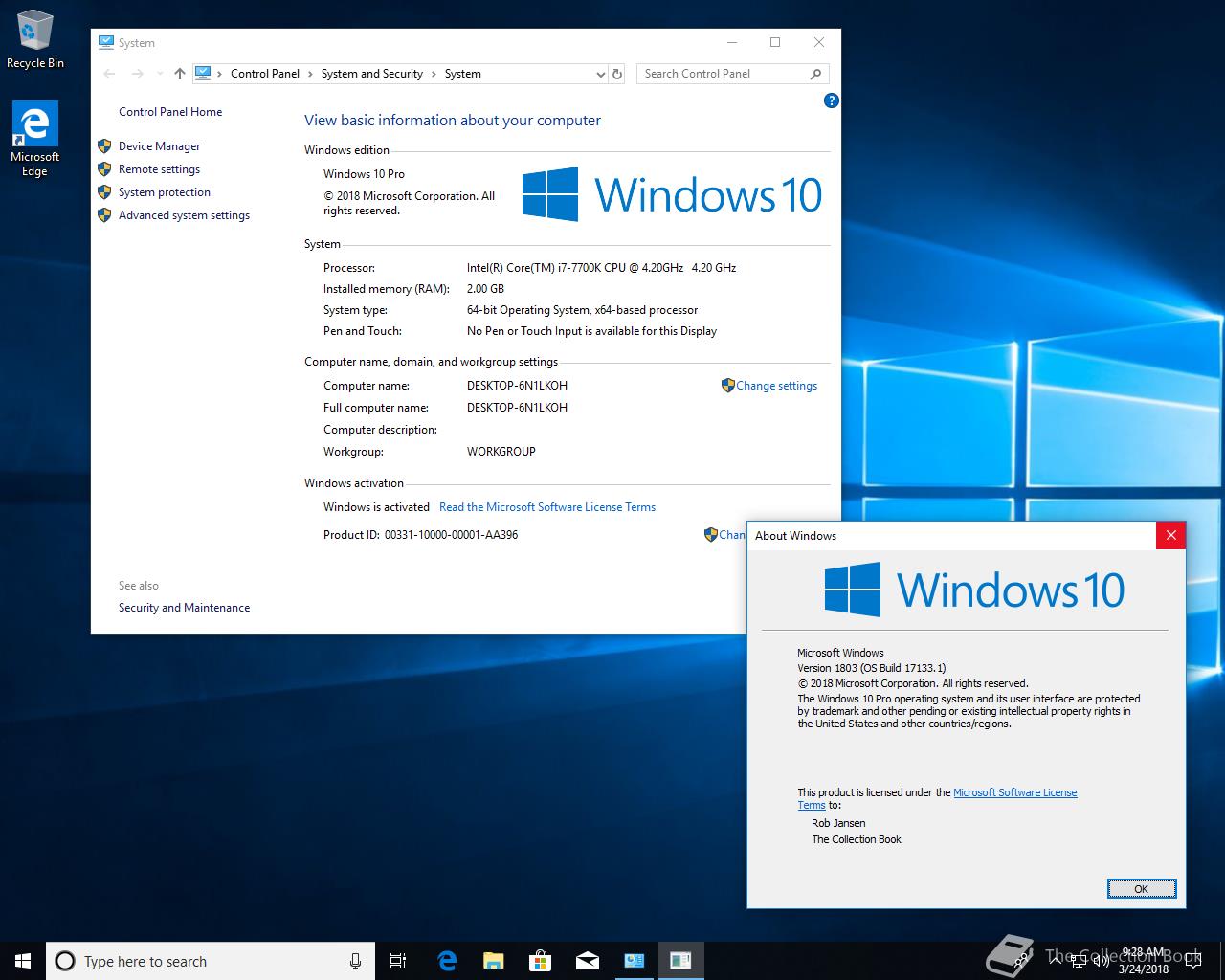
Task: Refresh the Control Panel address bar
Action: click(x=617, y=74)
